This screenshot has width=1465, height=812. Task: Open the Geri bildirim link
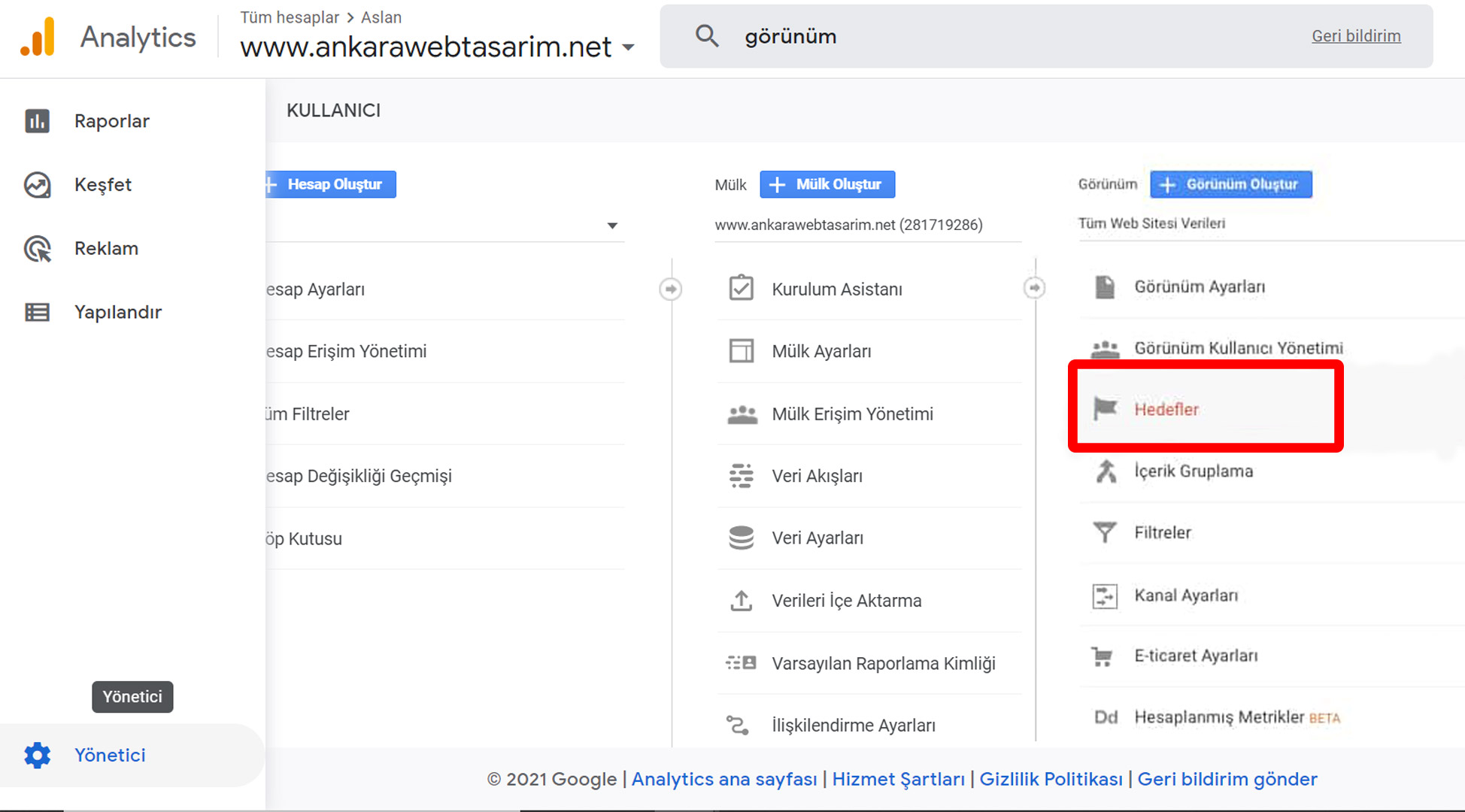[1356, 35]
